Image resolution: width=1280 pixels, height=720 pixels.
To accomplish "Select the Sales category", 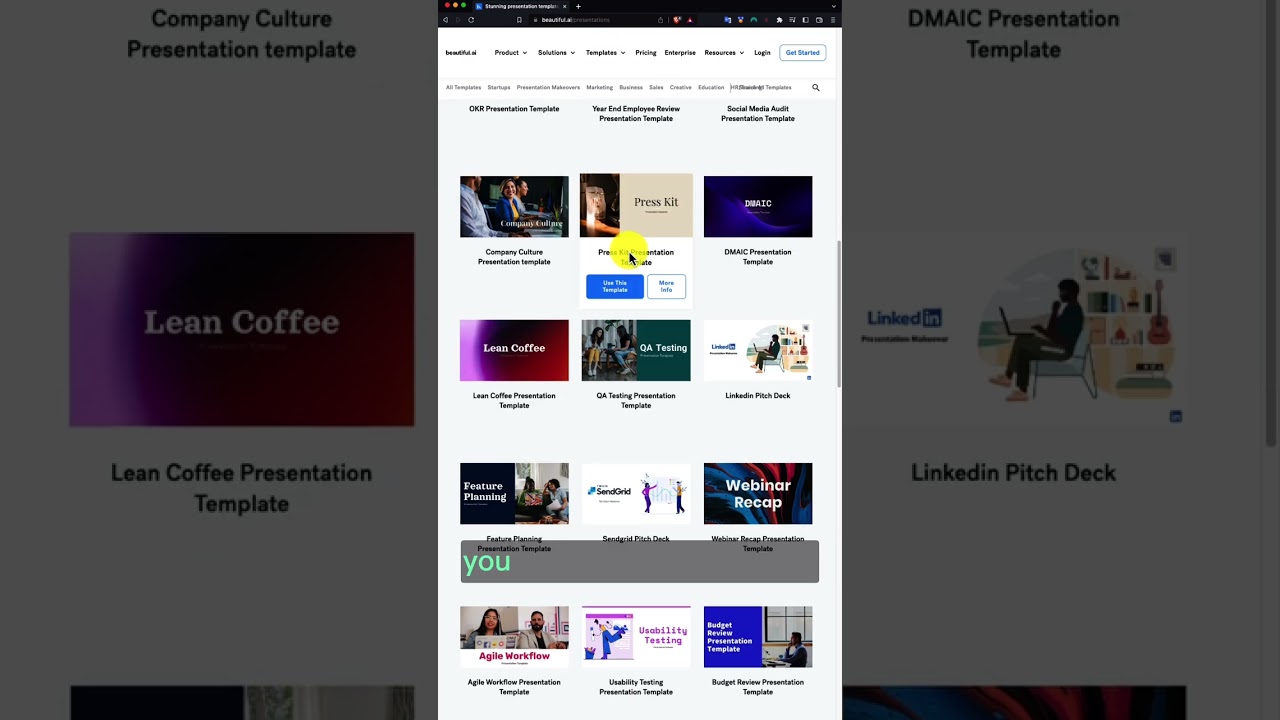I will 656,88.
